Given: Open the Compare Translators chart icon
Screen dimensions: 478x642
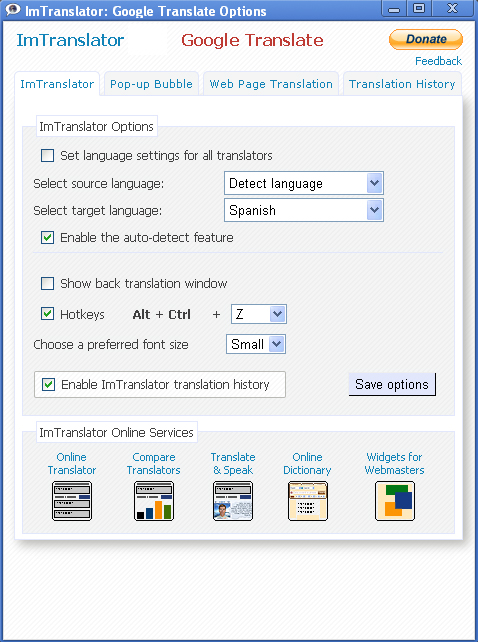Looking at the screenshot, I should pos(154,501).
